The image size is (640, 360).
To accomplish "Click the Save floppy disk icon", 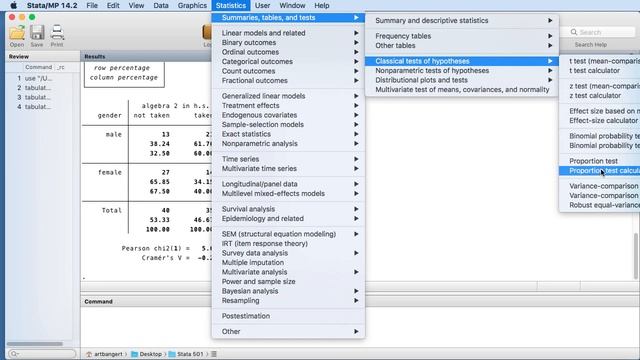I will click(x=37, y=33).
